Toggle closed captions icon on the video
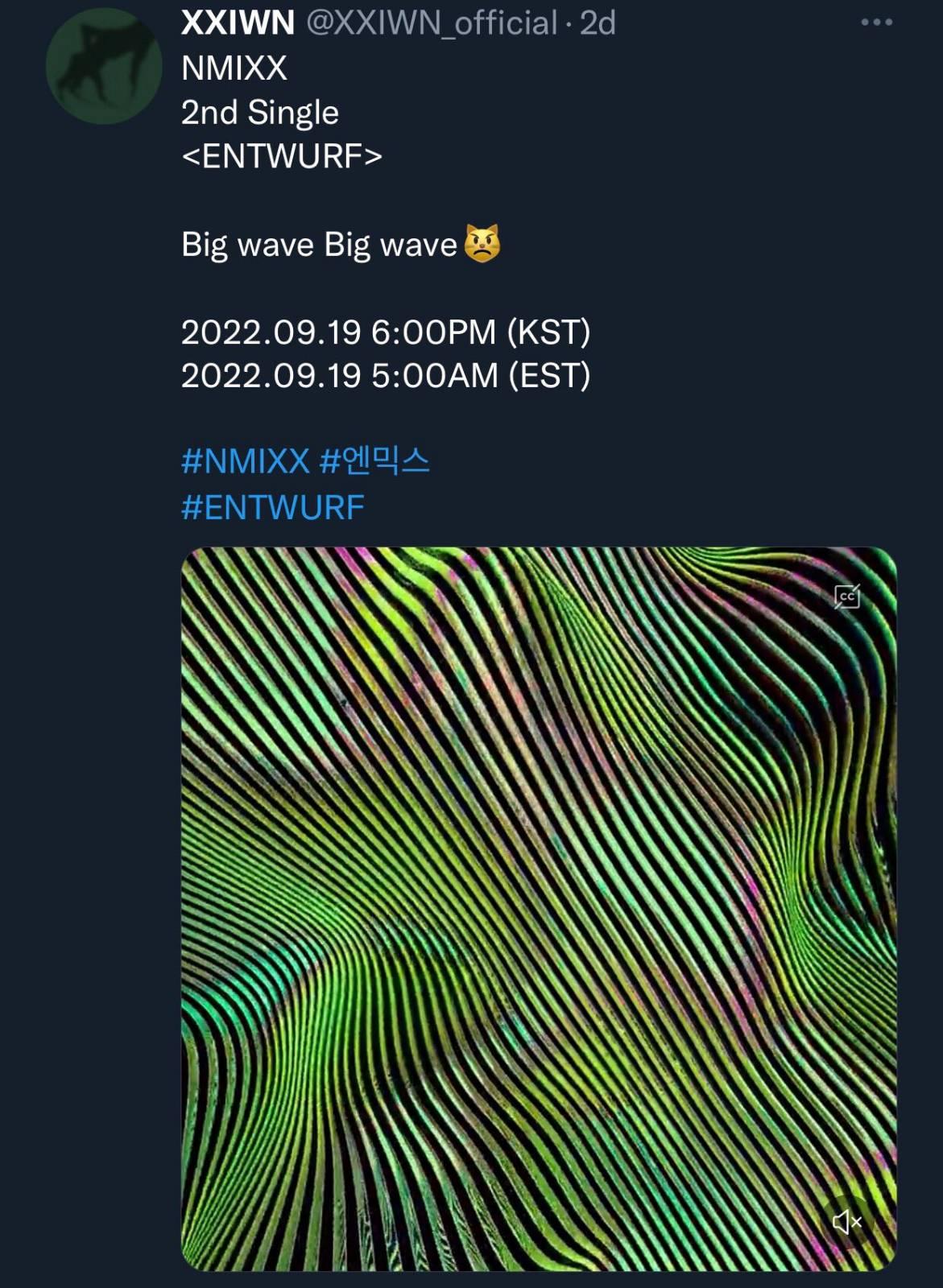 click(x=846, y=597)
